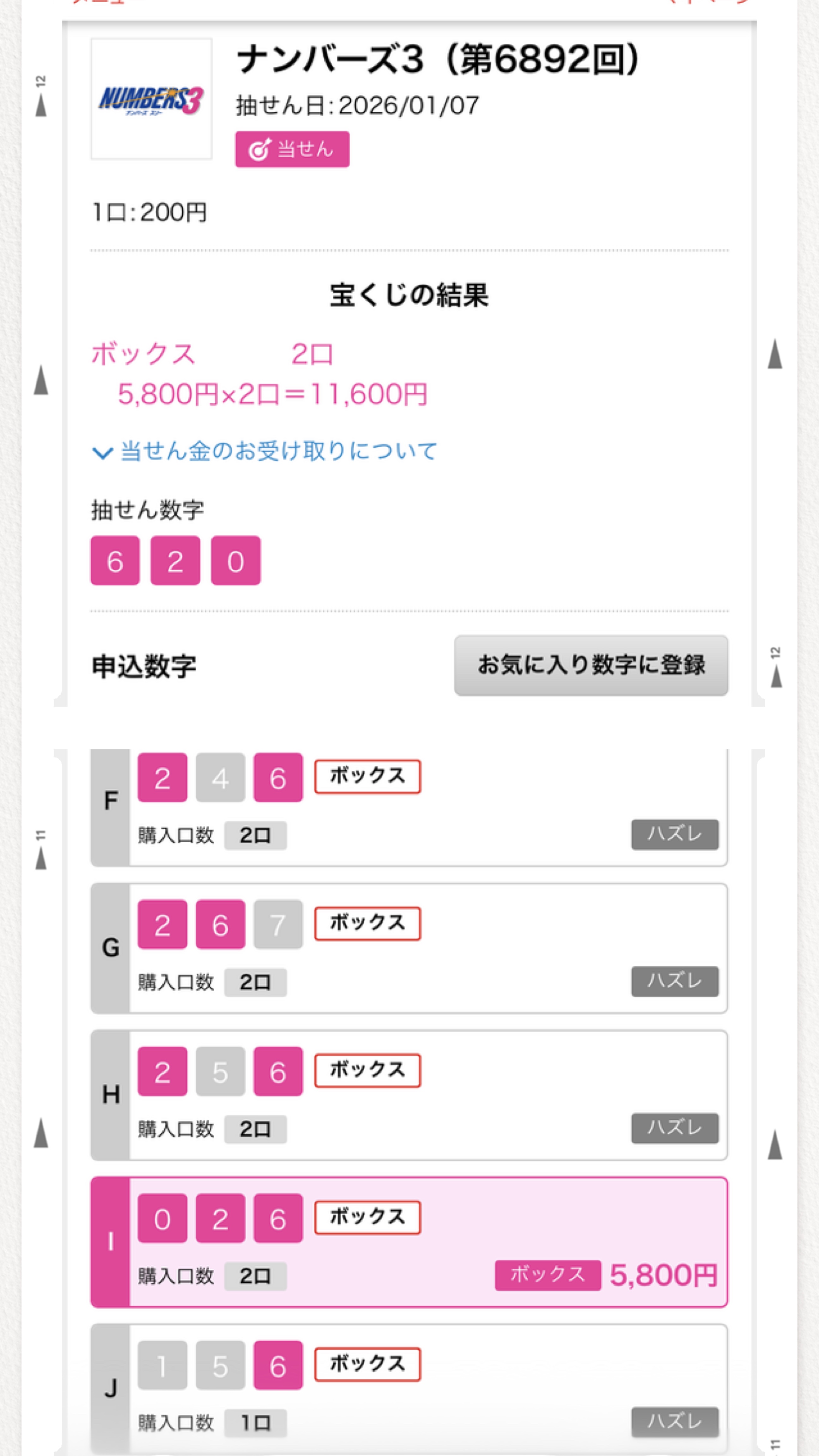
Task: Click the row J letter label
Action: pyautogui.click(x=110, y=1388)
